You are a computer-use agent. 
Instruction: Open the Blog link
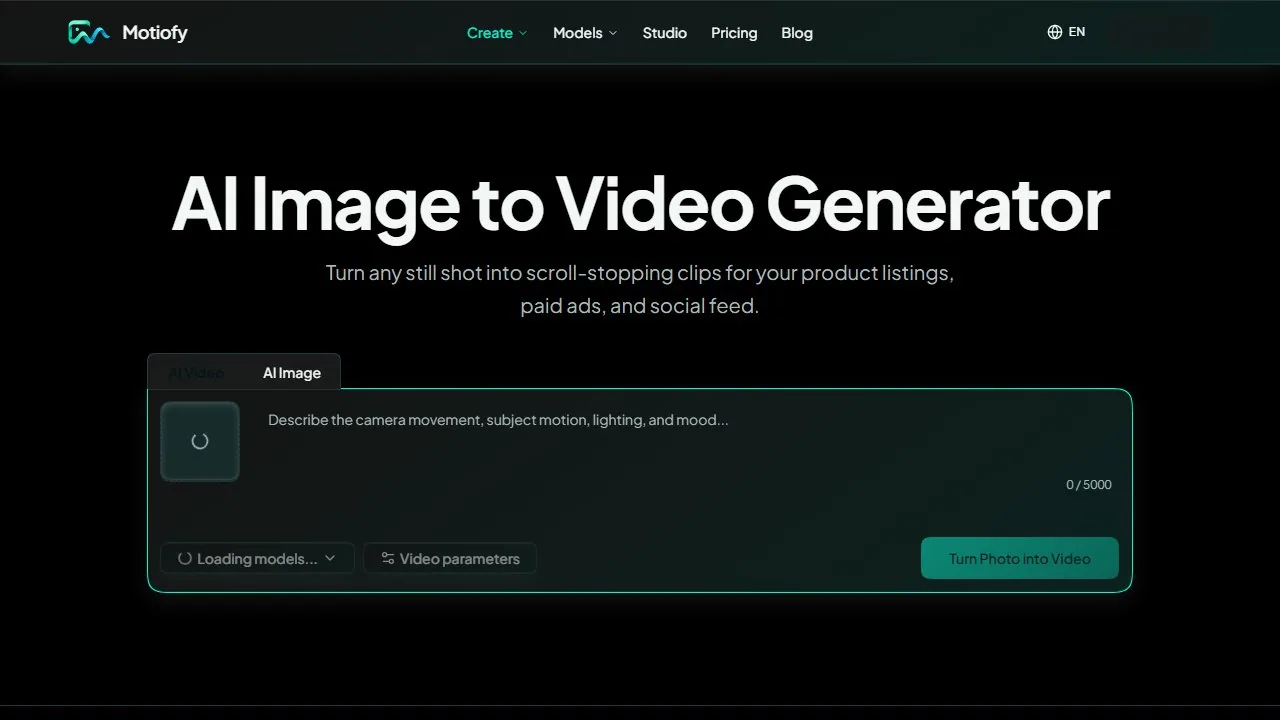(797, 33)
